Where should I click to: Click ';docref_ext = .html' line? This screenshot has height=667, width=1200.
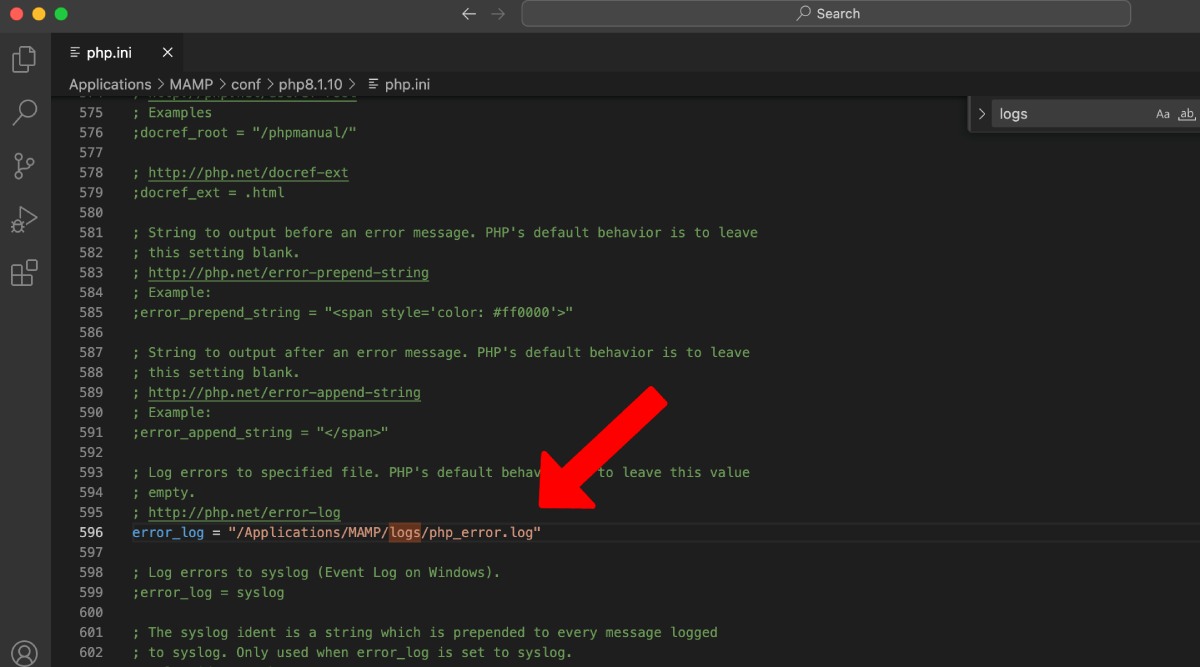pos(208,192)
